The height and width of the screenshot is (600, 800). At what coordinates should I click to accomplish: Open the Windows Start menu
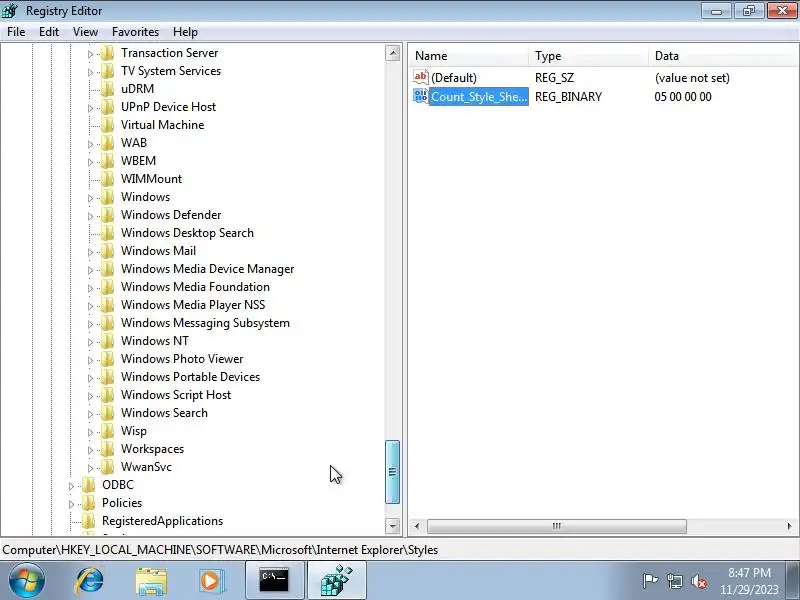[26, 581]
